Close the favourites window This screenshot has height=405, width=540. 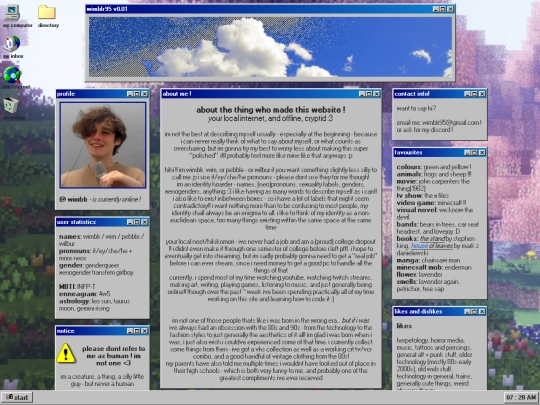click(482, 153)
